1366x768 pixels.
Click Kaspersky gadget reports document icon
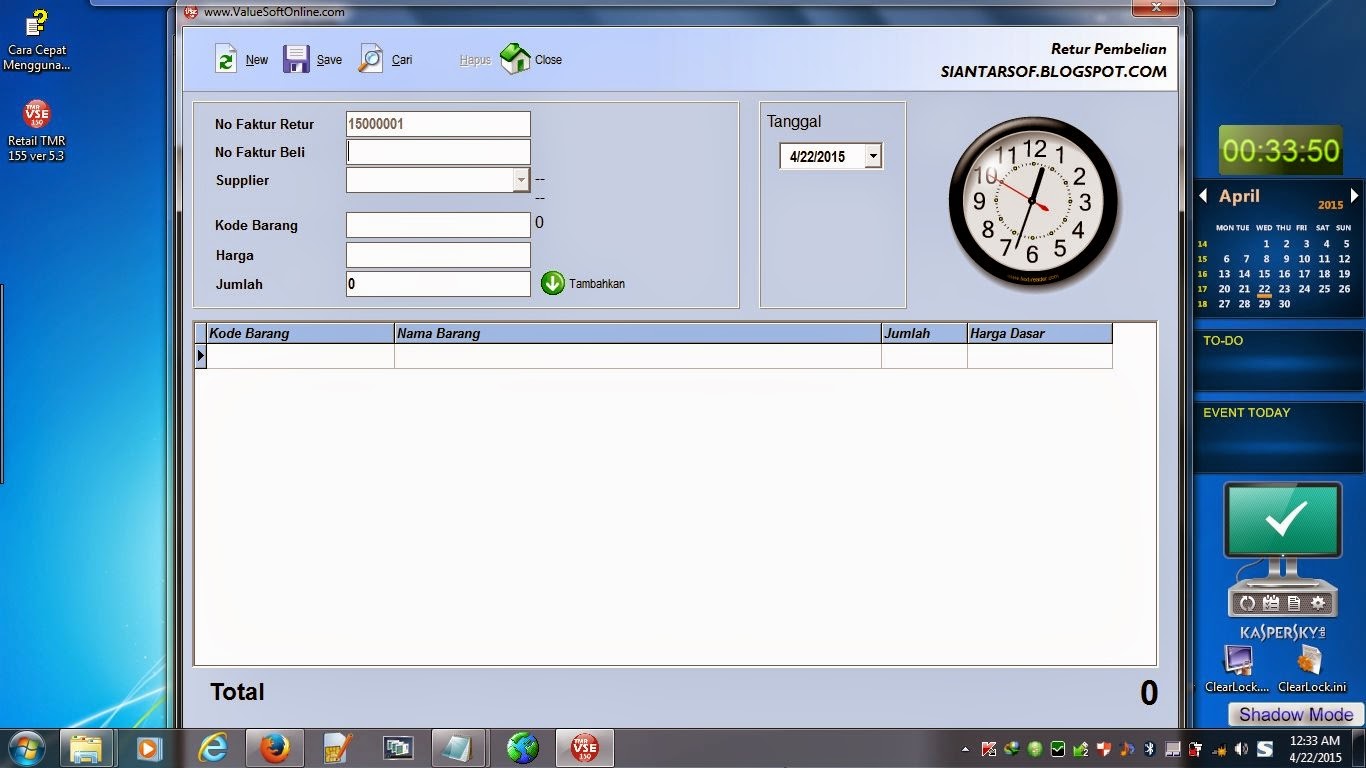[x=1294, y=602]
